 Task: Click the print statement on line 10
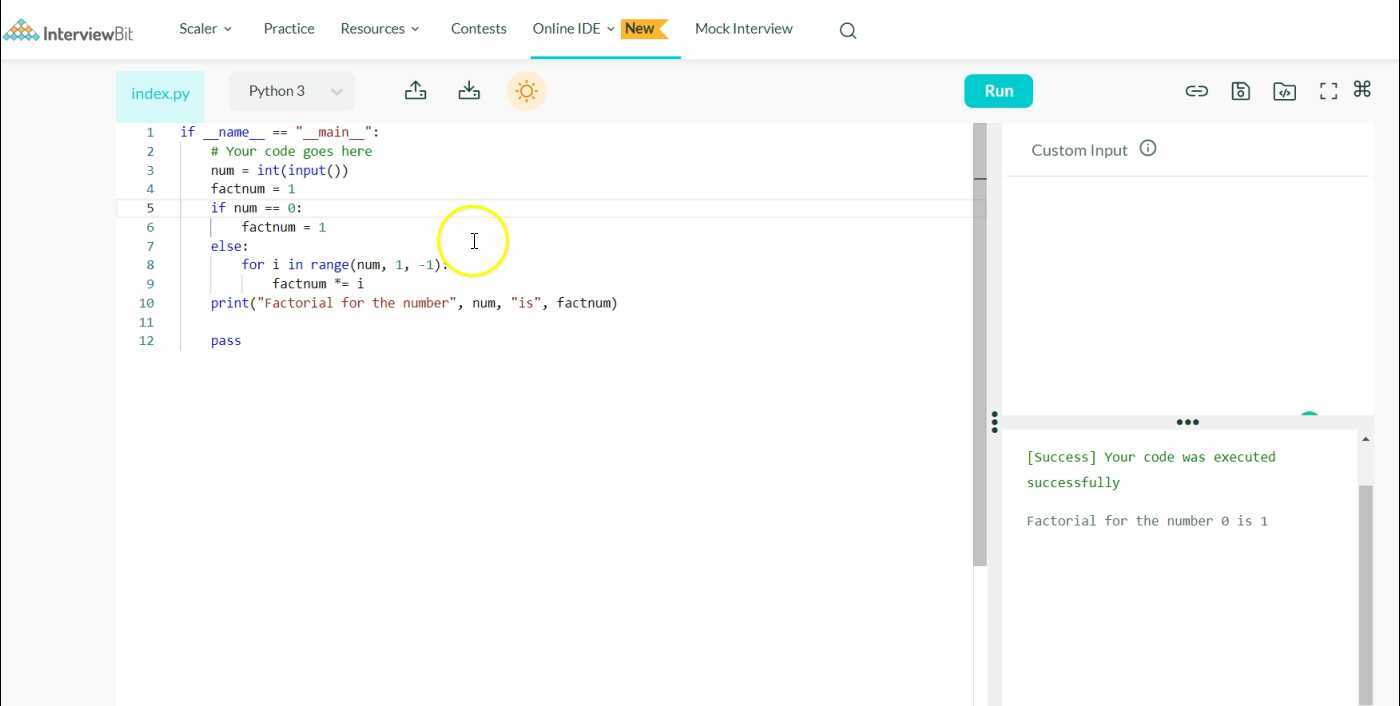click(414, 303)
